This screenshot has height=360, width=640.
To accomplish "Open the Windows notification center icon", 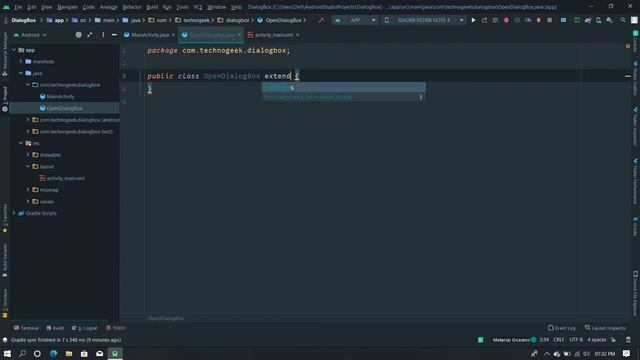I will click(627, 353).
